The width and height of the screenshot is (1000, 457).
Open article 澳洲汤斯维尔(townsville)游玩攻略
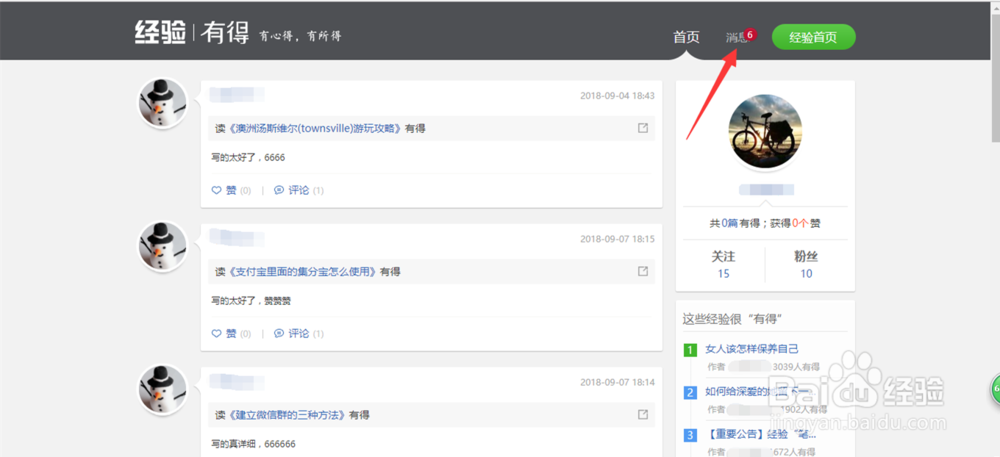316,128
